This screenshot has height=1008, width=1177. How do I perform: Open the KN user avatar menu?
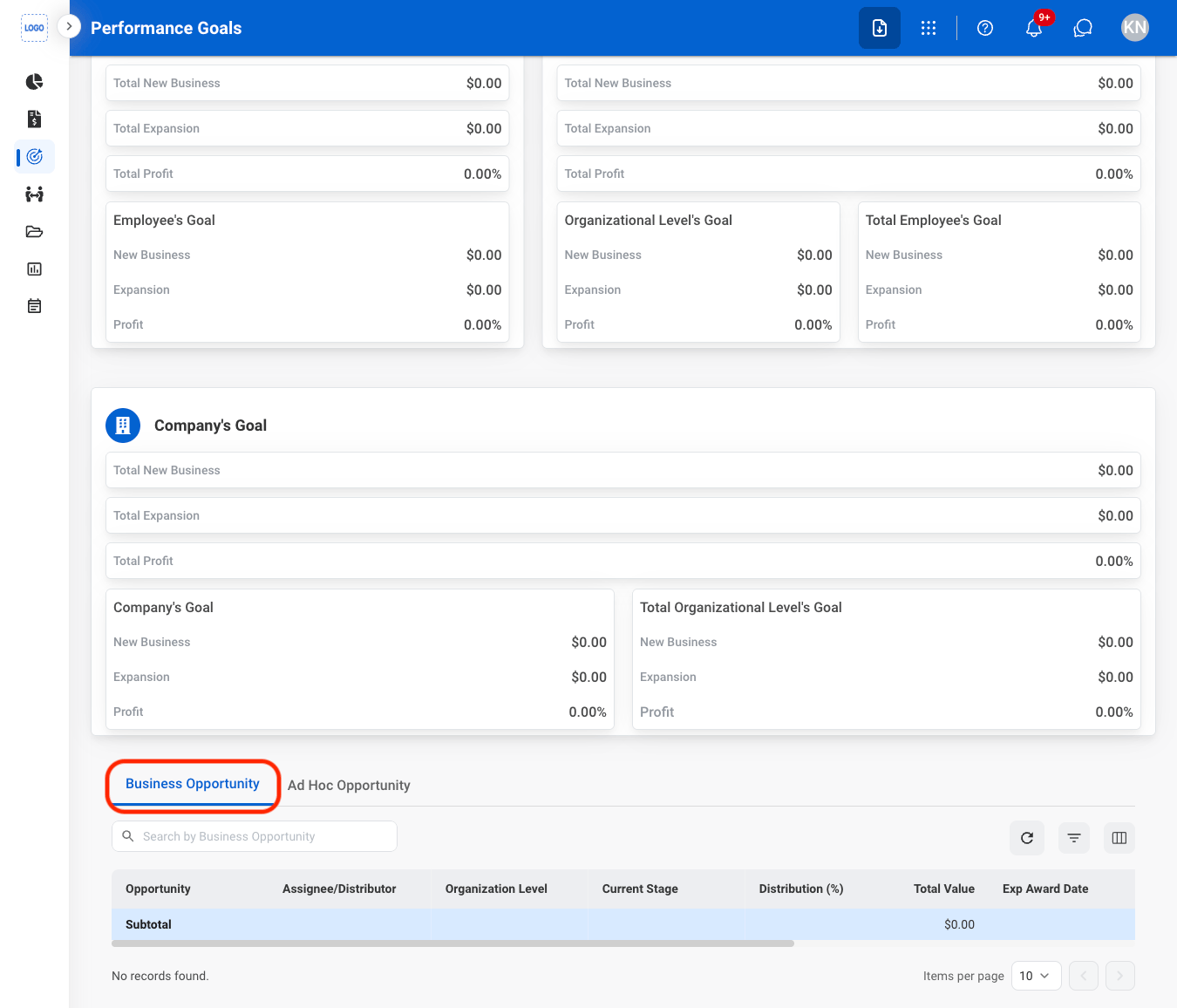pos(1135,28)
